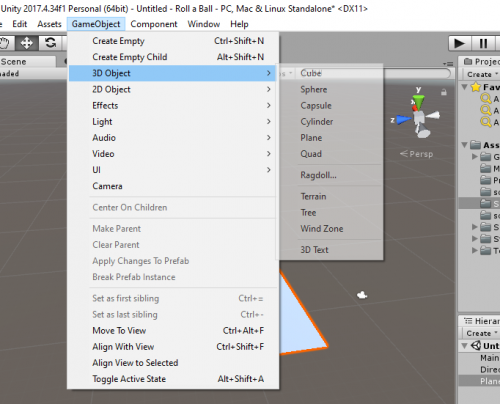Select the Hand tool in the toolbar
The height and width of the screenshot is (404, 500).
pyautogui.click(x=5, y=43)
